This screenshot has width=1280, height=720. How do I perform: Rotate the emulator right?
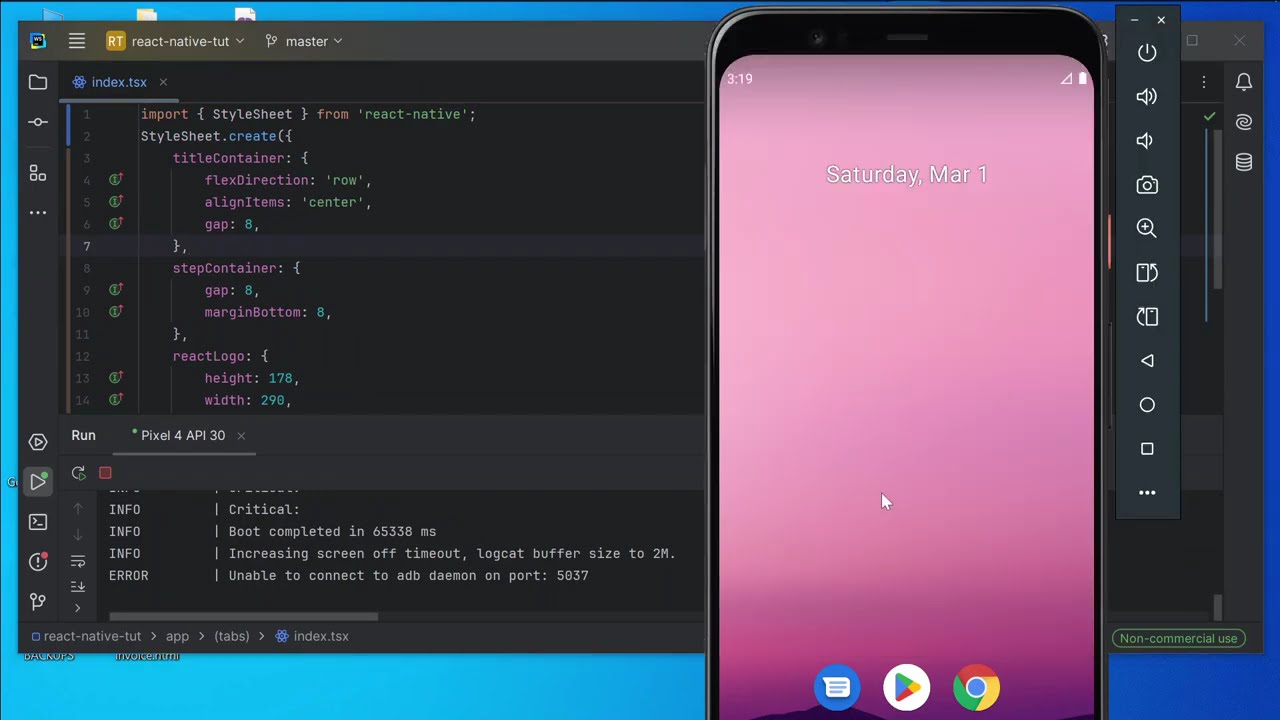pos(1147,316)
